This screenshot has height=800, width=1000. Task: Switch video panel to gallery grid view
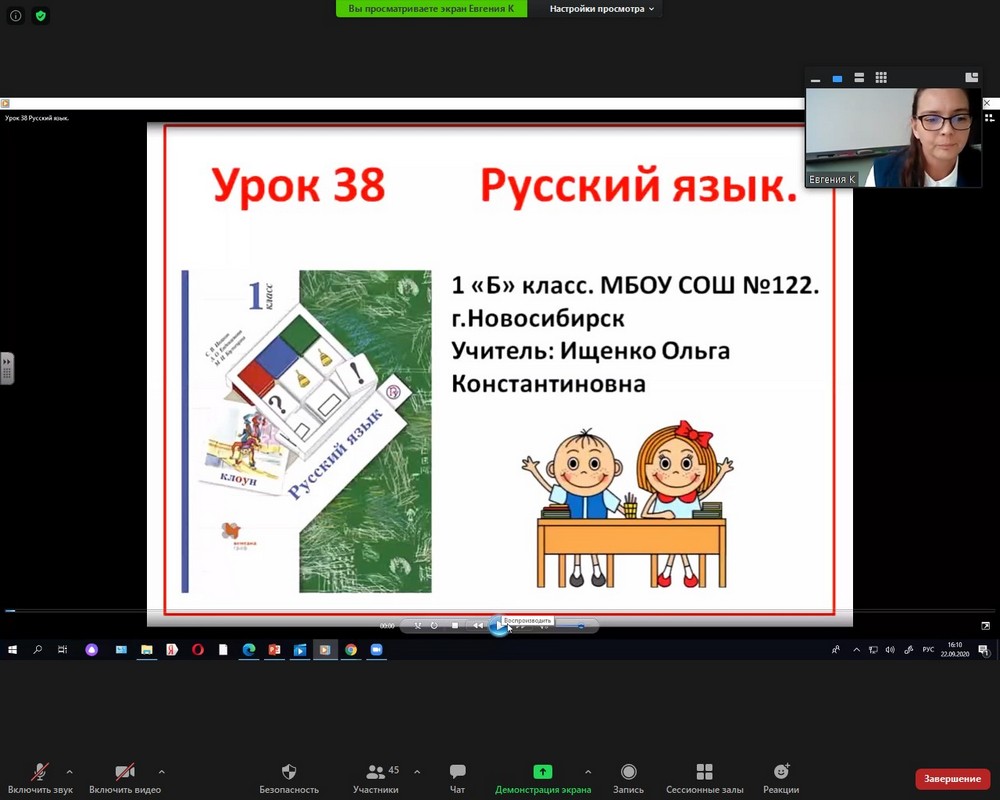coord(881,78)
